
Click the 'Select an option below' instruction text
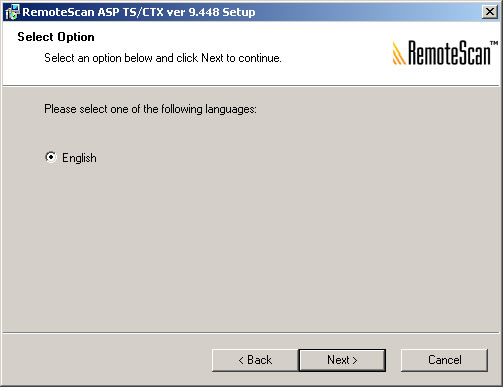click(163, 58)
